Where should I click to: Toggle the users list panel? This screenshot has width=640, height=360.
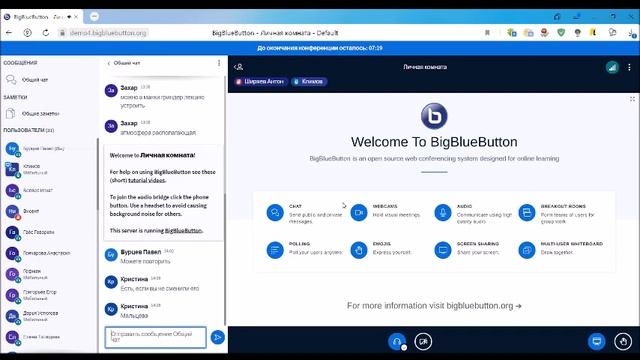tap(239, 67)
